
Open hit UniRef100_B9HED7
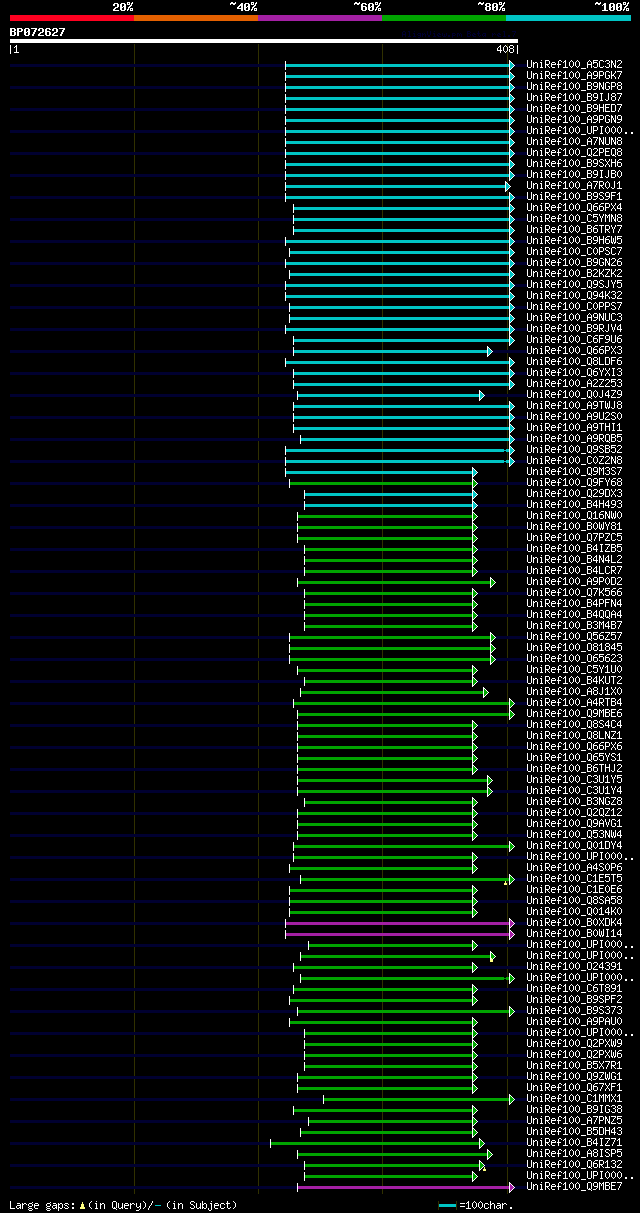pyautogui.click(x=574, y=108)
